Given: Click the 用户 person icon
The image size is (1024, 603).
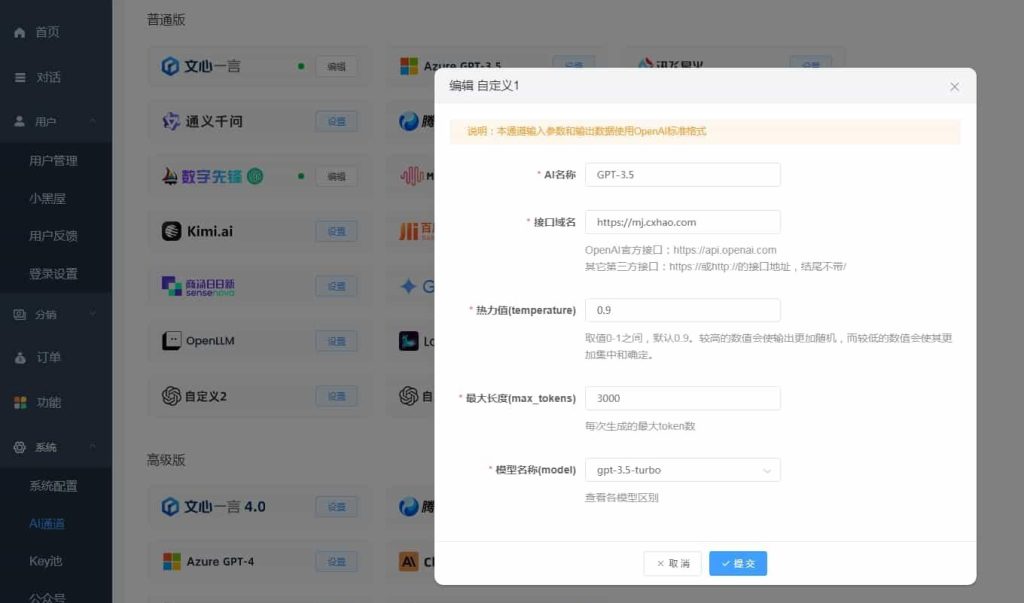Looking at the screenshot, I should click(20, 122).
